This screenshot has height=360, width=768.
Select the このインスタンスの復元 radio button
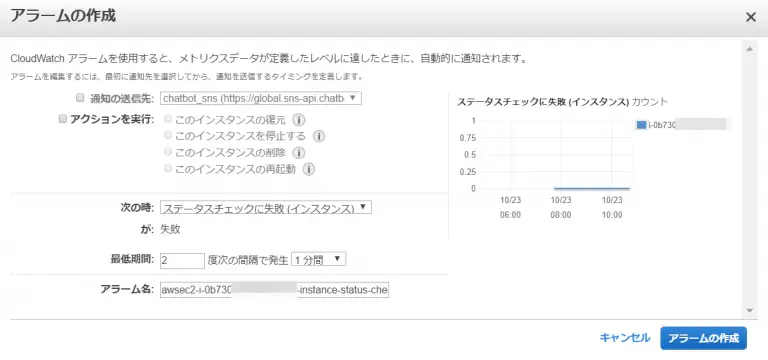click(x=168, y=119)
